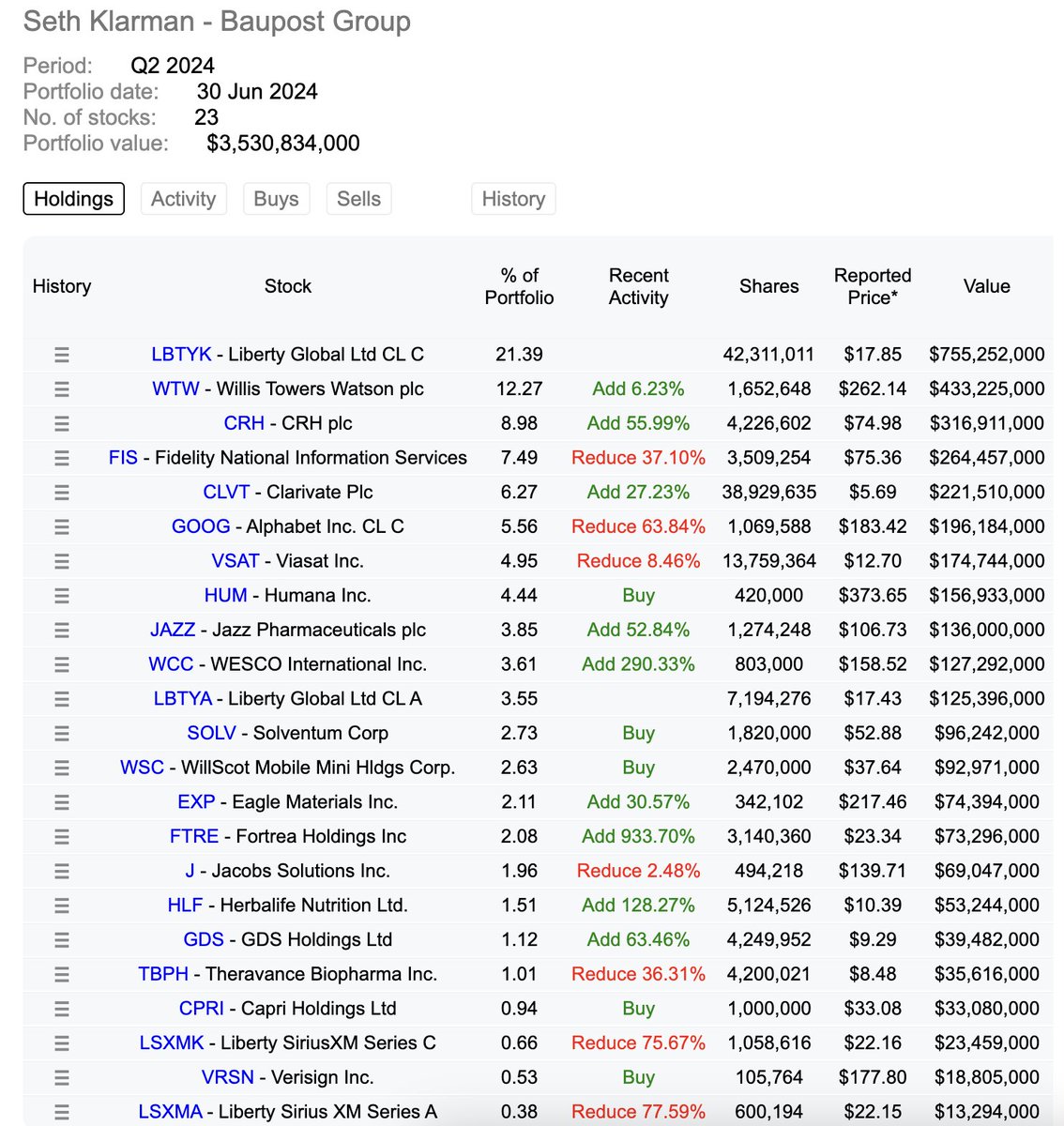The width and height of the screenshot is (1064, 1126).
Task: Open history icon for Jacobs Solutions row
Action: [62, 871]
